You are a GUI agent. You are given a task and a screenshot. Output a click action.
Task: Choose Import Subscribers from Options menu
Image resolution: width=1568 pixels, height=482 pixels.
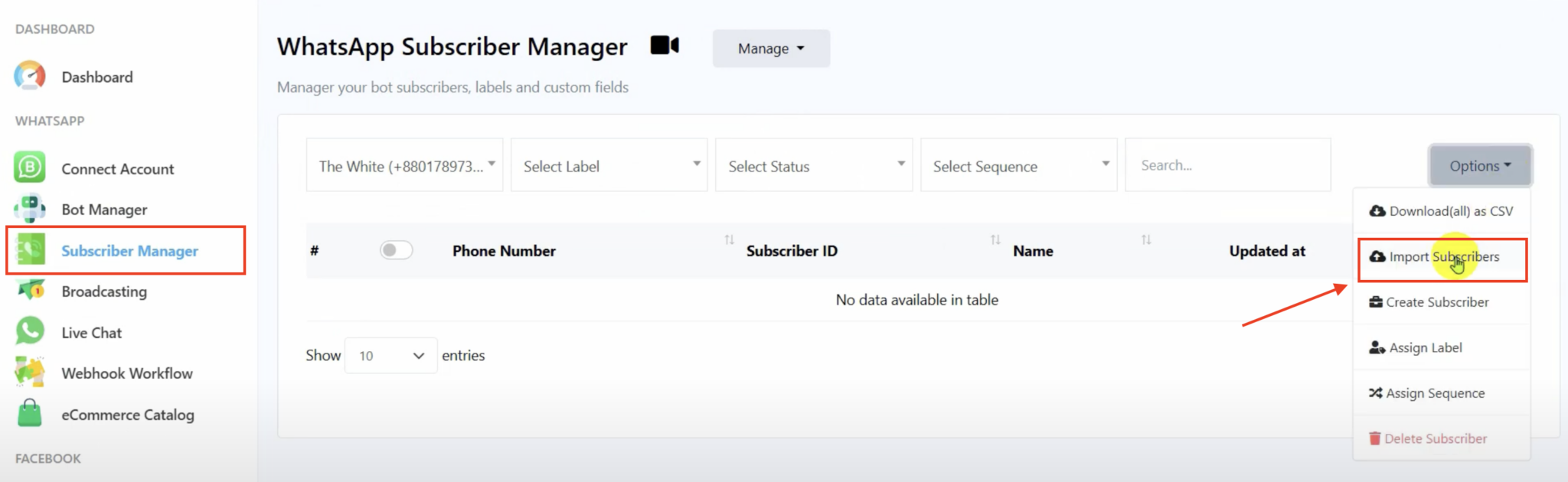(x=1442, y=257)
